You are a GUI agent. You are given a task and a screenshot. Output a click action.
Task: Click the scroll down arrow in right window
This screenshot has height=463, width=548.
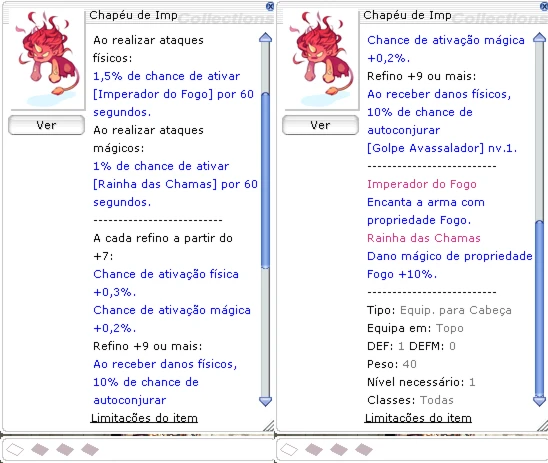point(540,401)
